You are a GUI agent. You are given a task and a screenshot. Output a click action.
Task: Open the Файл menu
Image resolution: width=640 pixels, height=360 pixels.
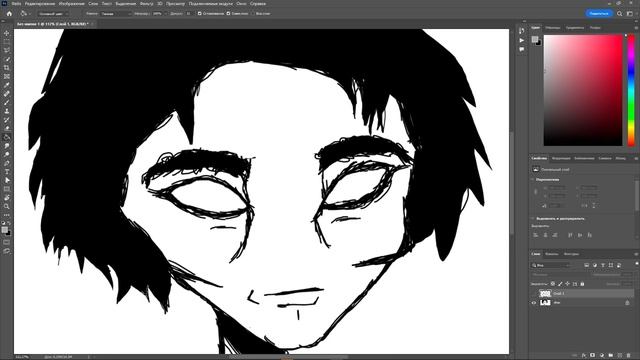pos(16,4)
